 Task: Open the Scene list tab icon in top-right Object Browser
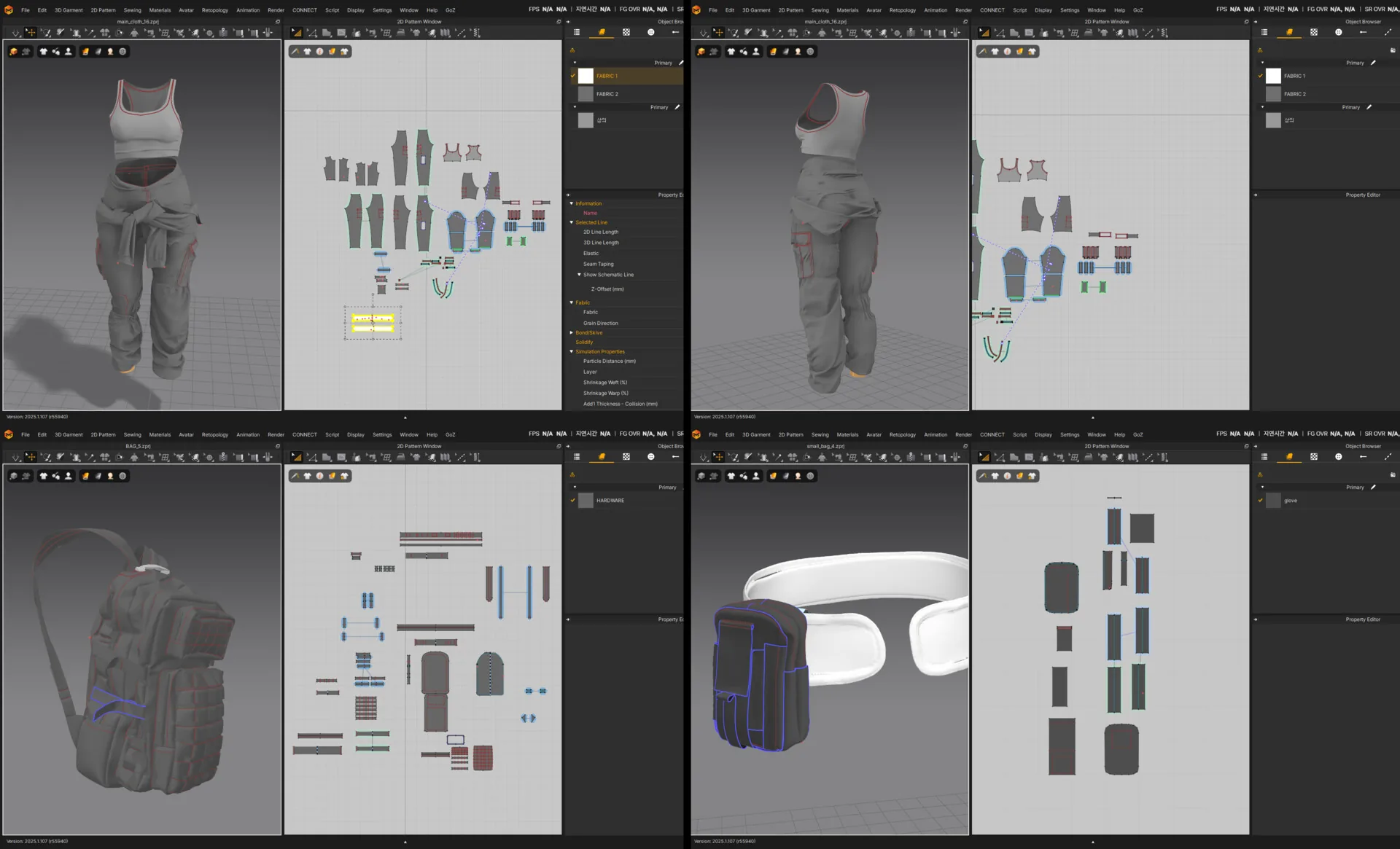coord(1264,32)
